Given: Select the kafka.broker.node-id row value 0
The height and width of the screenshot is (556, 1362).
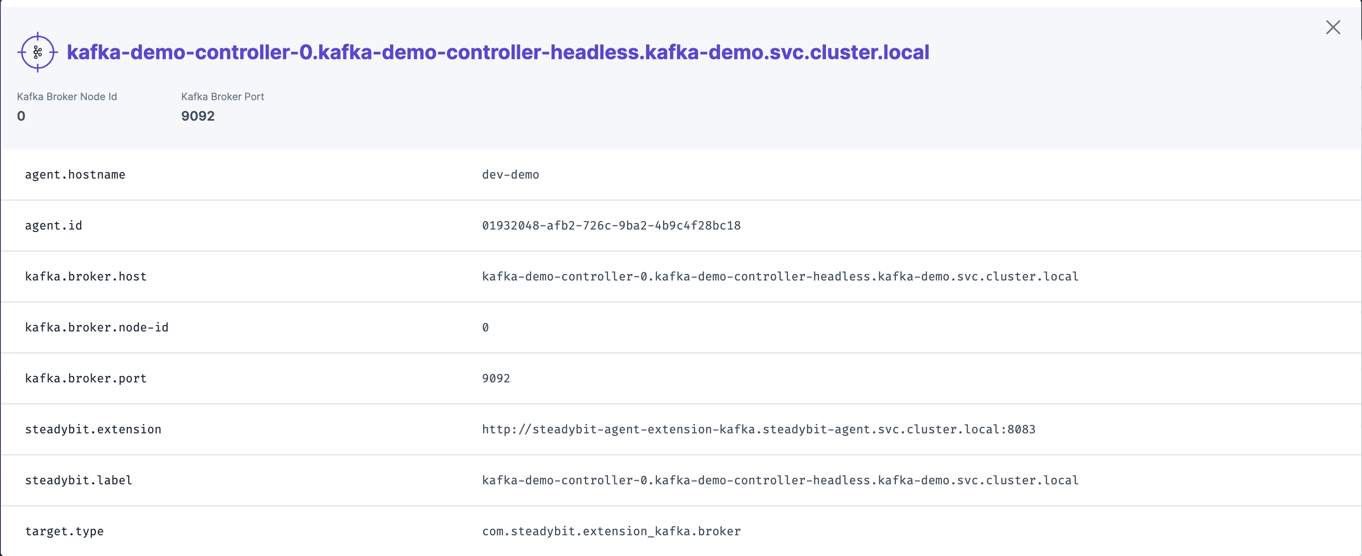Looking at the screenshot, I should pos(486,327).
